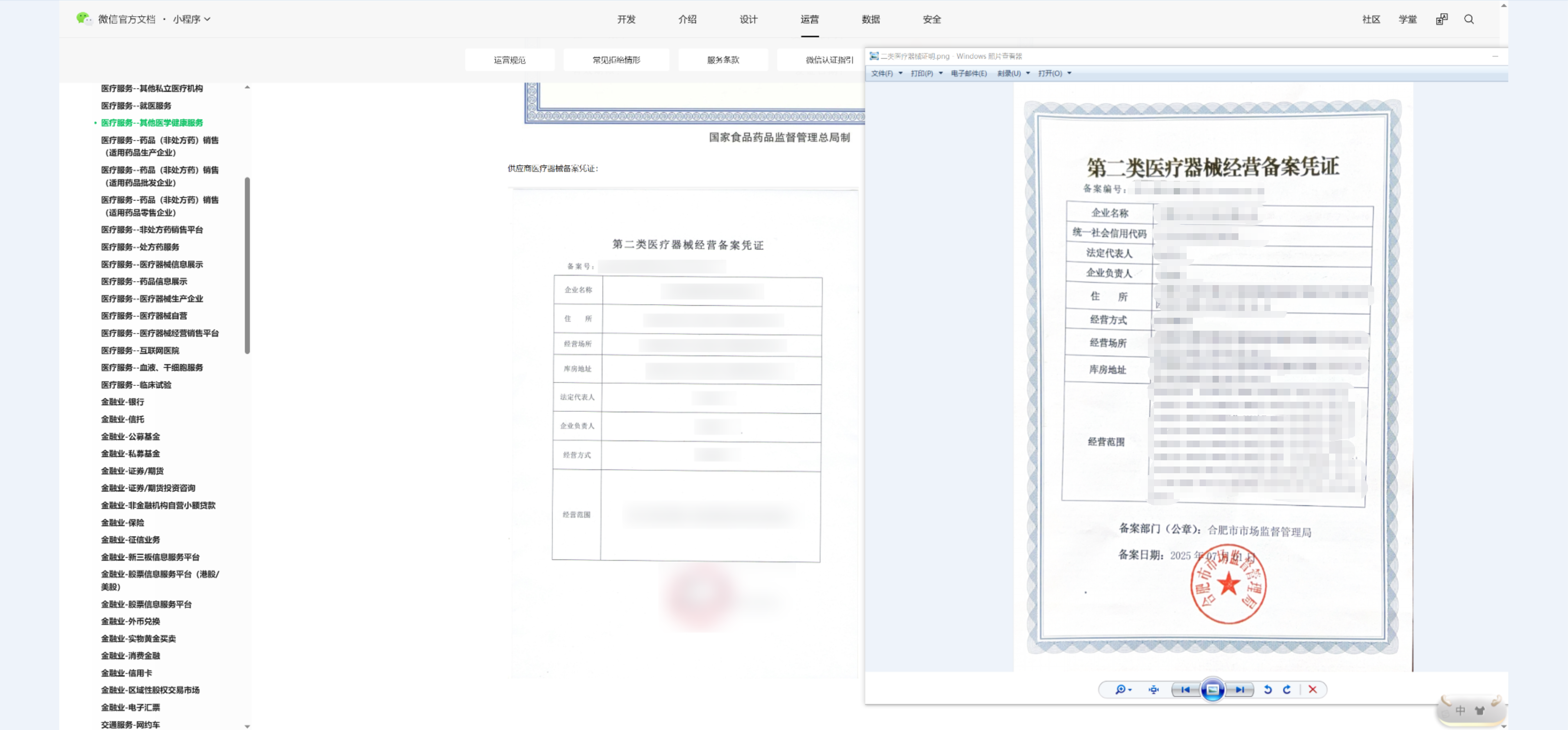
Task: Expand the 小程序 dropdown in header
Action: tap(192, 20)
